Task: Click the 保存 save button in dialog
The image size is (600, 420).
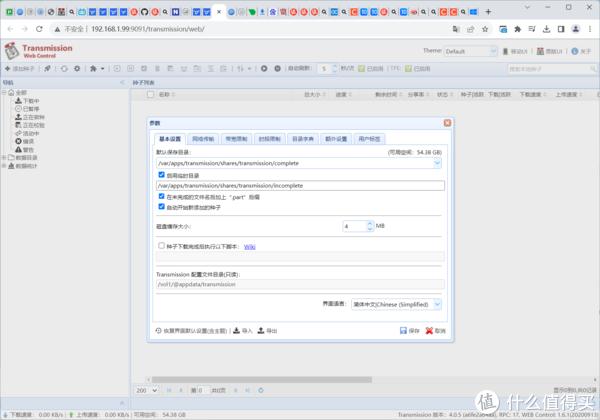Action: click(410, 330)
